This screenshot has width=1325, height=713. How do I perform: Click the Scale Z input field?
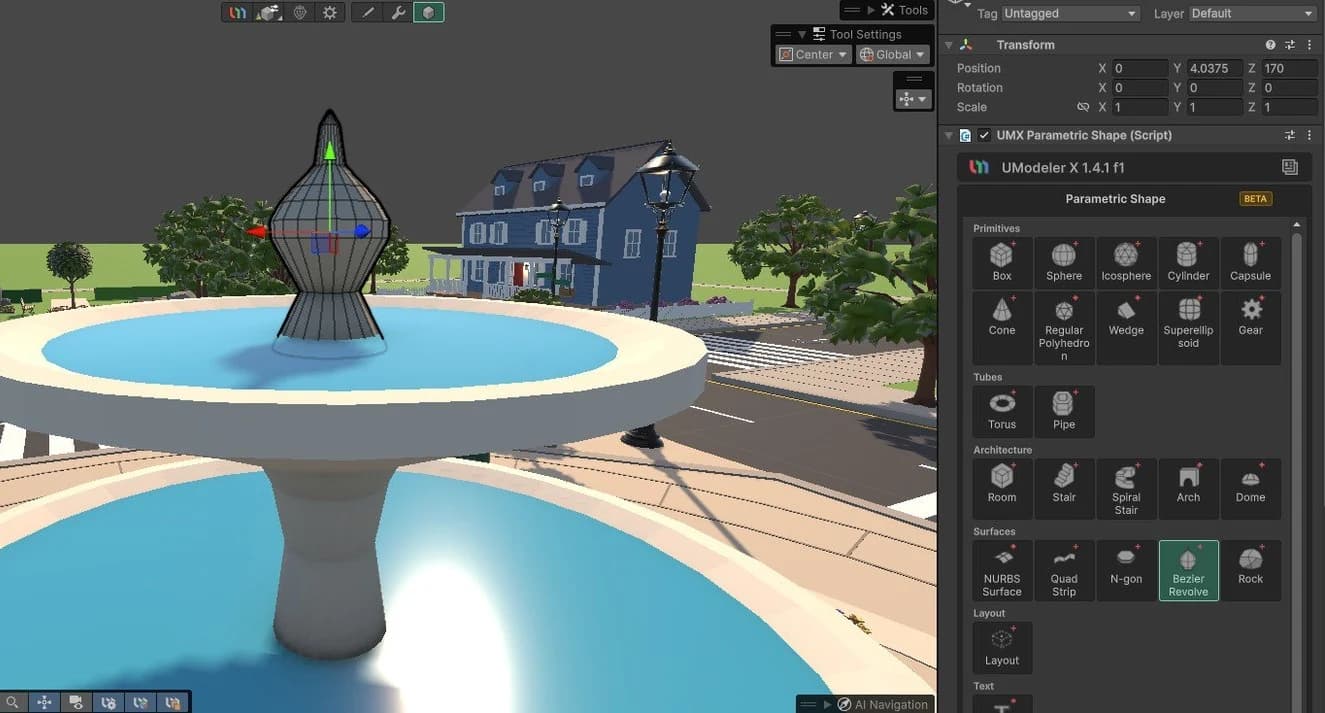click(x=1289, y=107)
